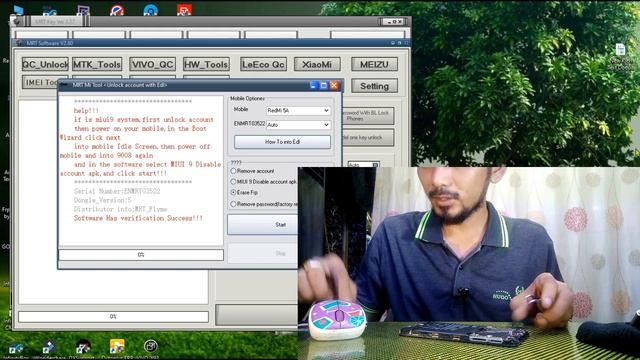Viewport: 640px width, 360px height.
Task: Click the MRT Software main window 0% progress bar
Action: 113,317
